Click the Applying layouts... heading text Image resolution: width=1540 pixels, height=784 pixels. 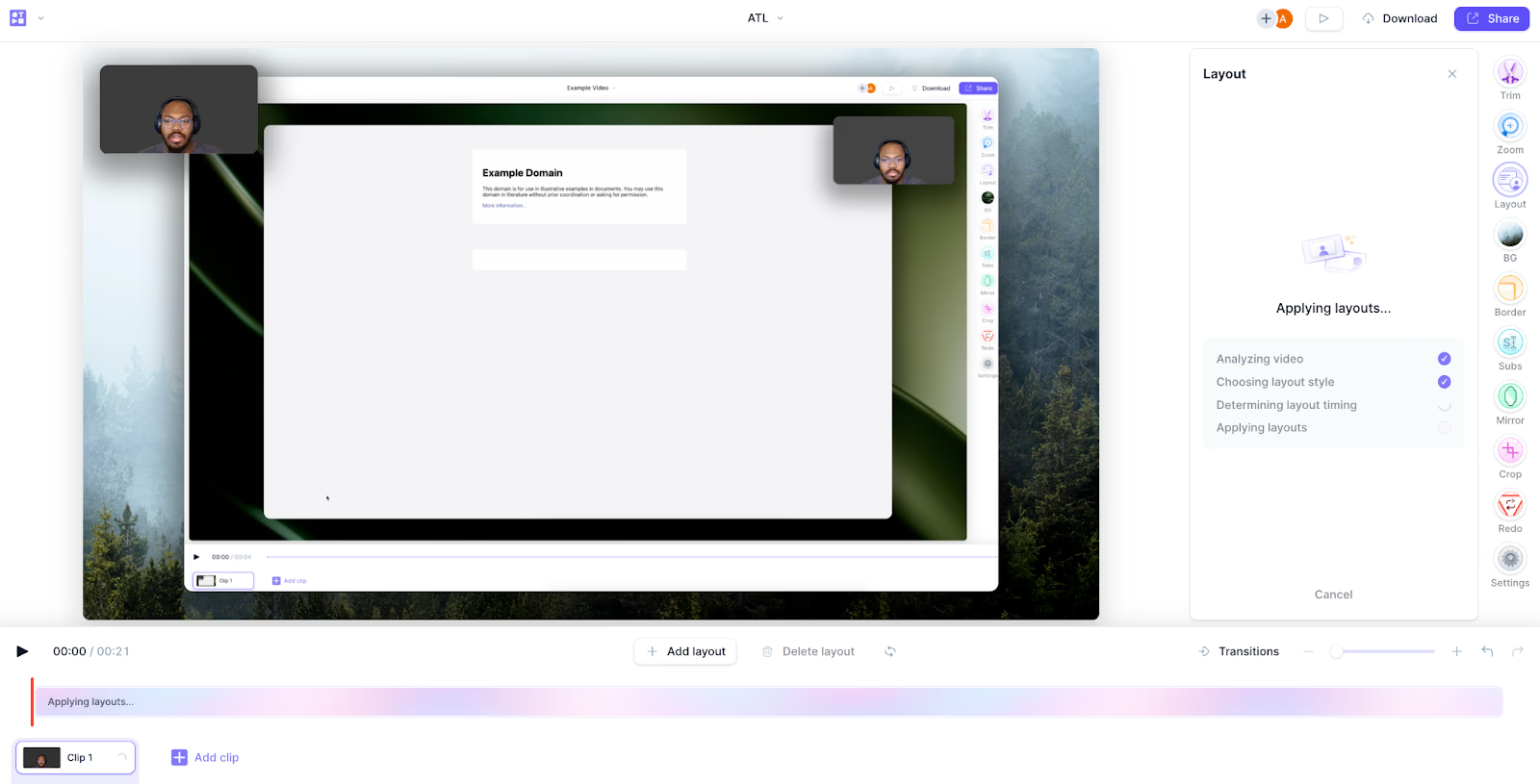click(1333, 308)
